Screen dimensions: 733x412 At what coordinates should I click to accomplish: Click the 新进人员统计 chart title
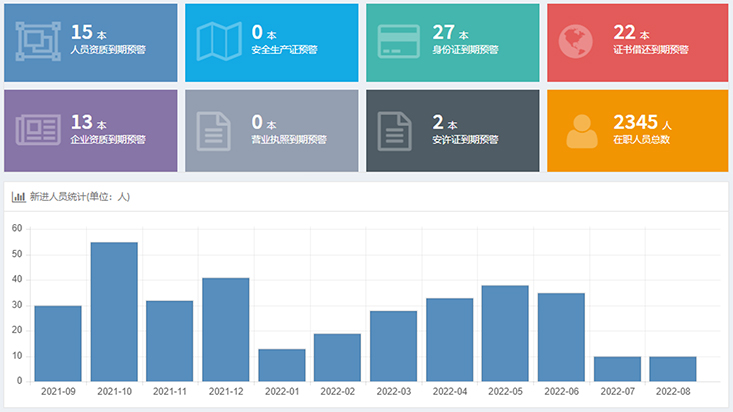click(x=80, y=197)
